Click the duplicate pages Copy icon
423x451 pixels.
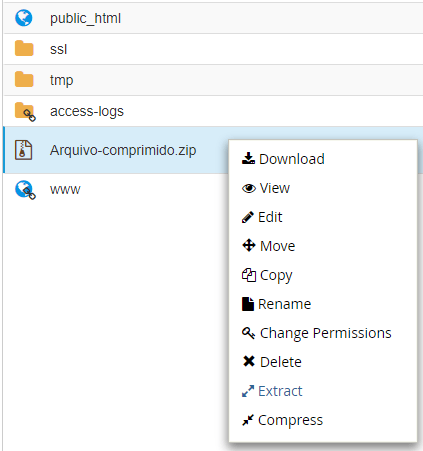[249, 275]
